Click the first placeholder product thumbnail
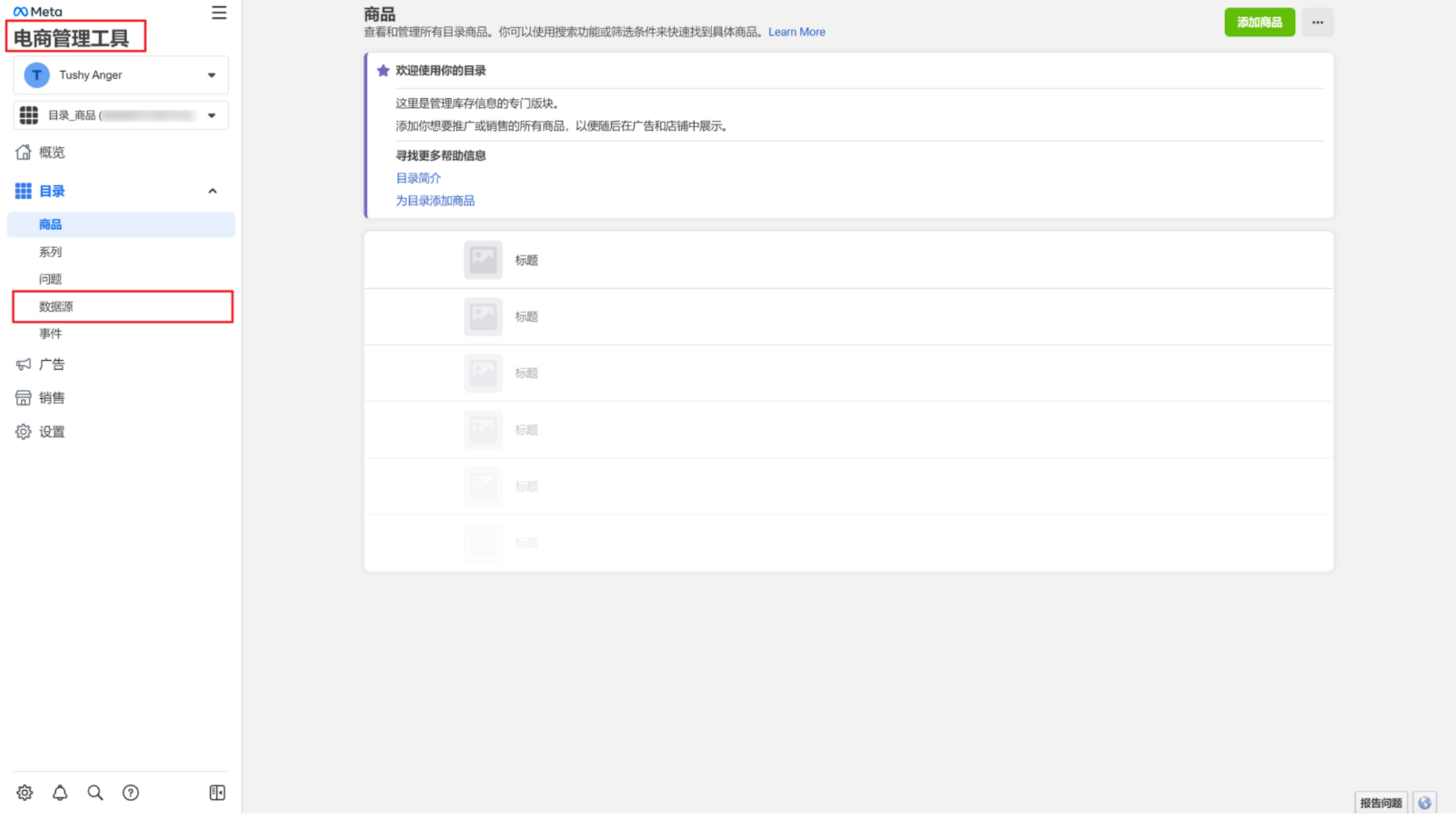The width and height of the screenshot is (1456, 817). pyautogui.click(x=483, y=260)
